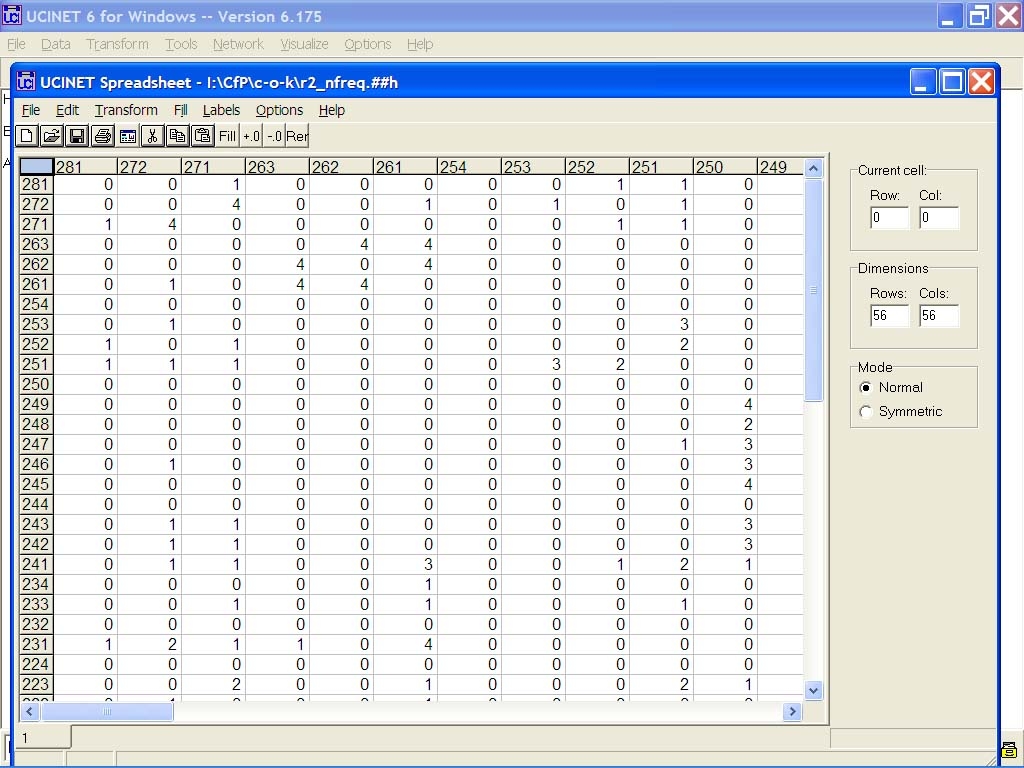Click the Fill button in the toolbar
1024x768 pixels.
click(x=227, y=136)
